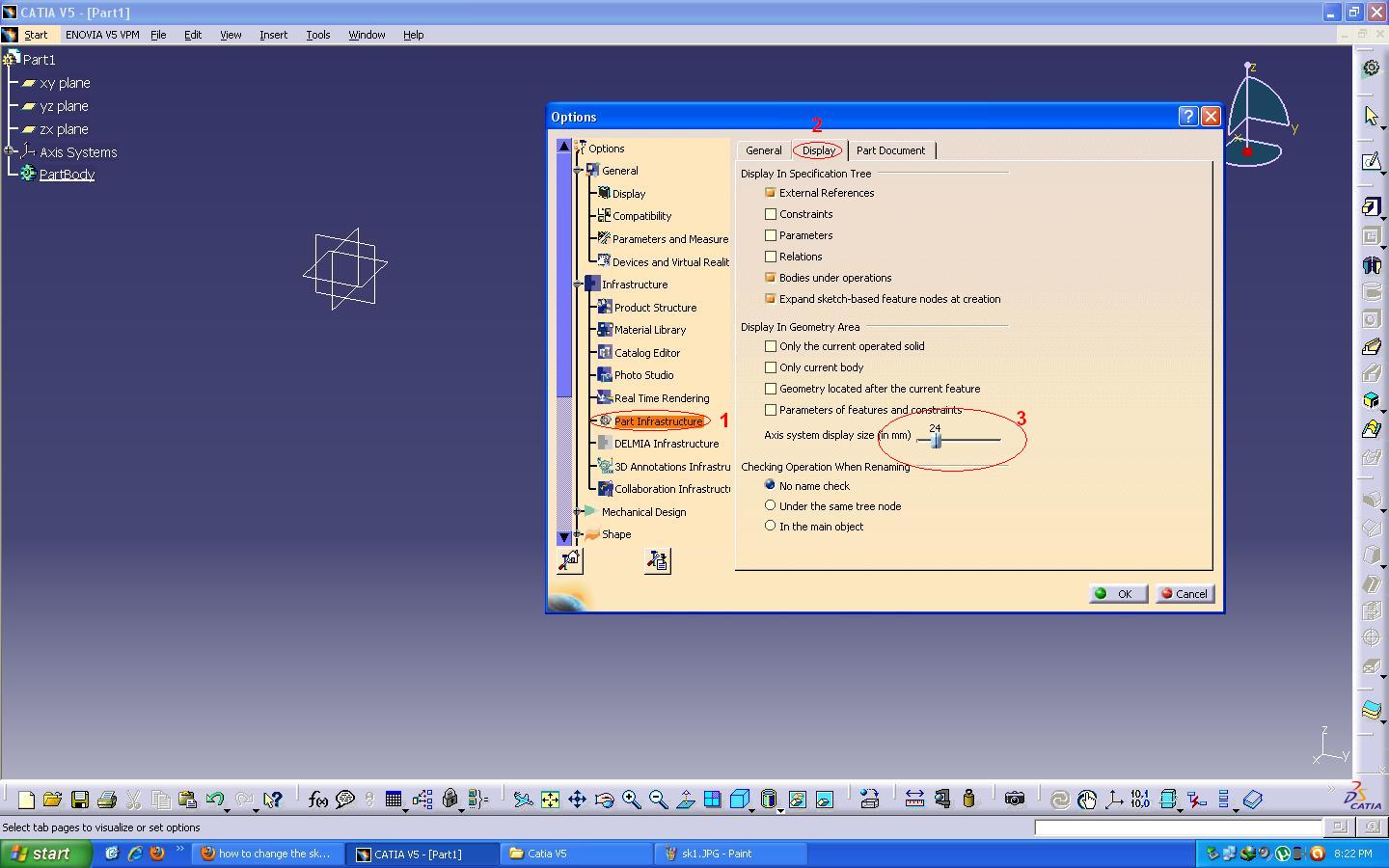The image size is (1389, 868).
Task: Click the Axis System tool icon
Action: 1114,799
